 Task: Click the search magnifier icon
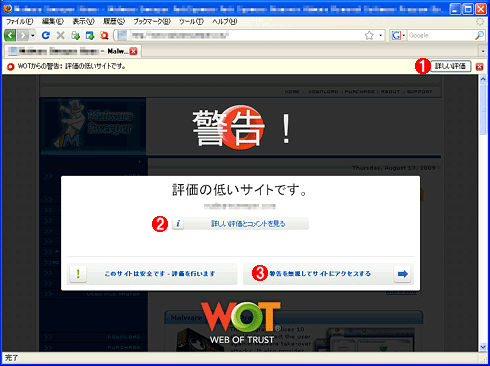tap(479, 35)
